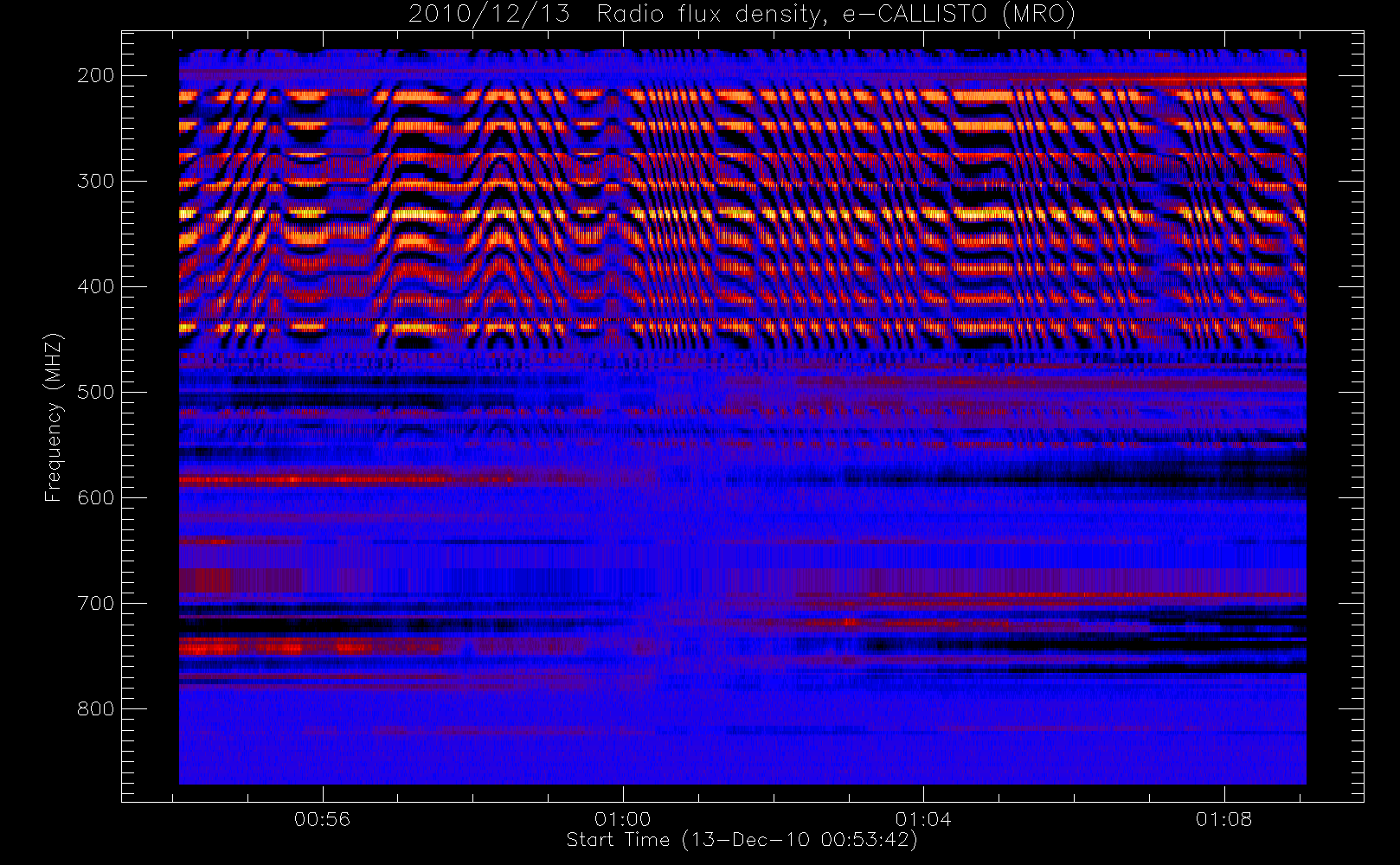Click the 01:00 time tick label

pos(623,819)
